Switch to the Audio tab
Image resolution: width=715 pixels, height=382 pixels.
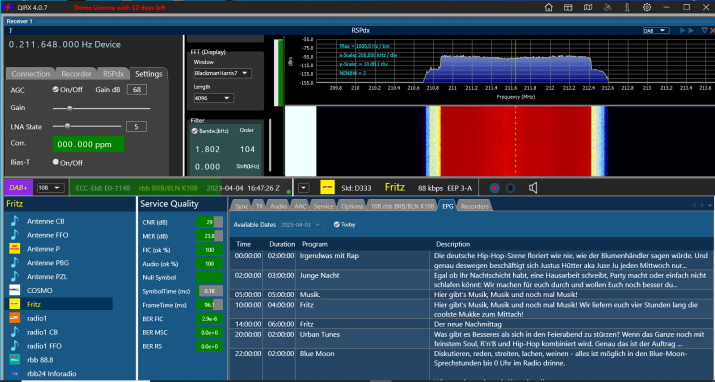[278, 206]
